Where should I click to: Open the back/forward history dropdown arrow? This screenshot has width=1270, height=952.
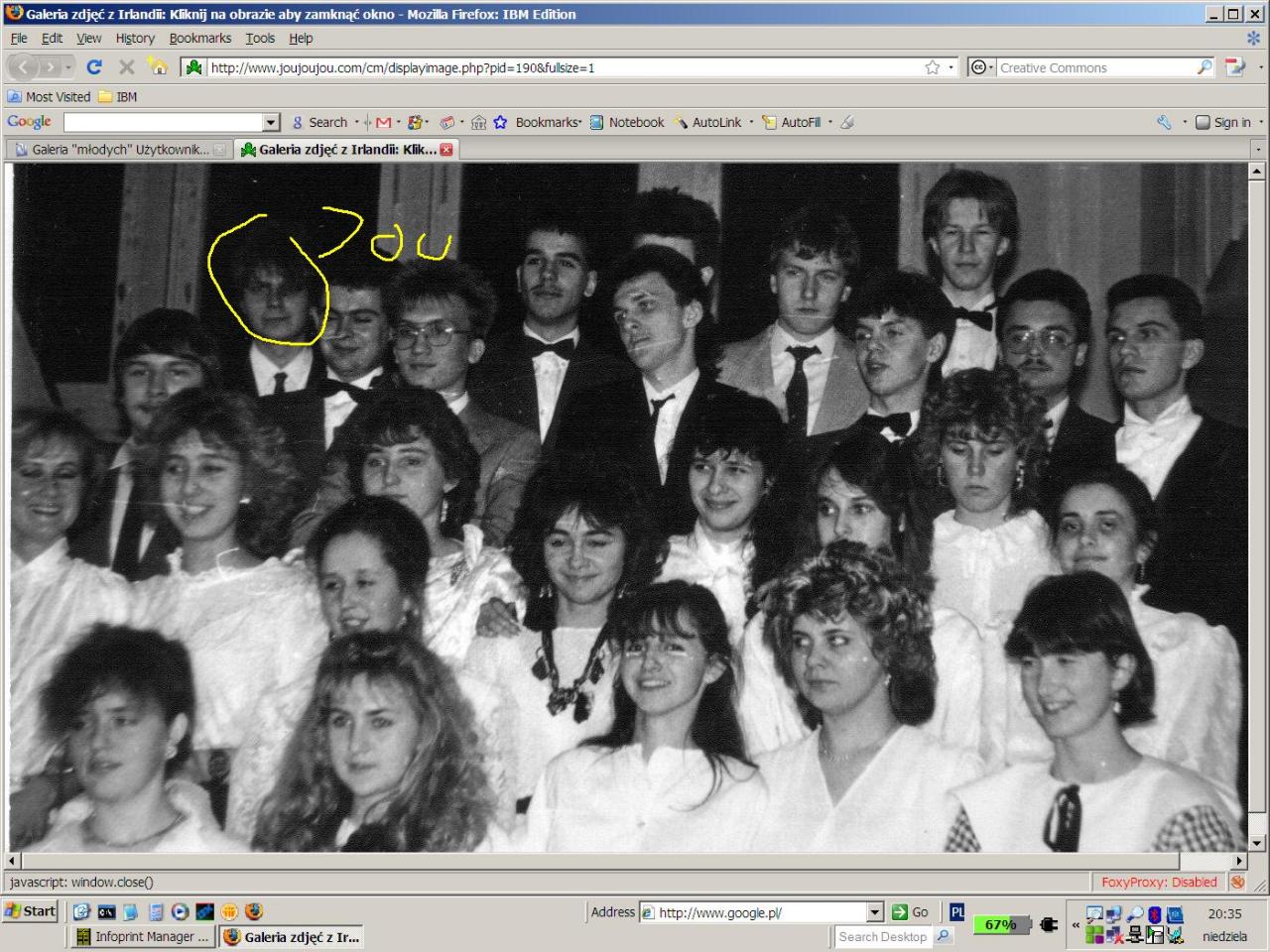point(68,67)
